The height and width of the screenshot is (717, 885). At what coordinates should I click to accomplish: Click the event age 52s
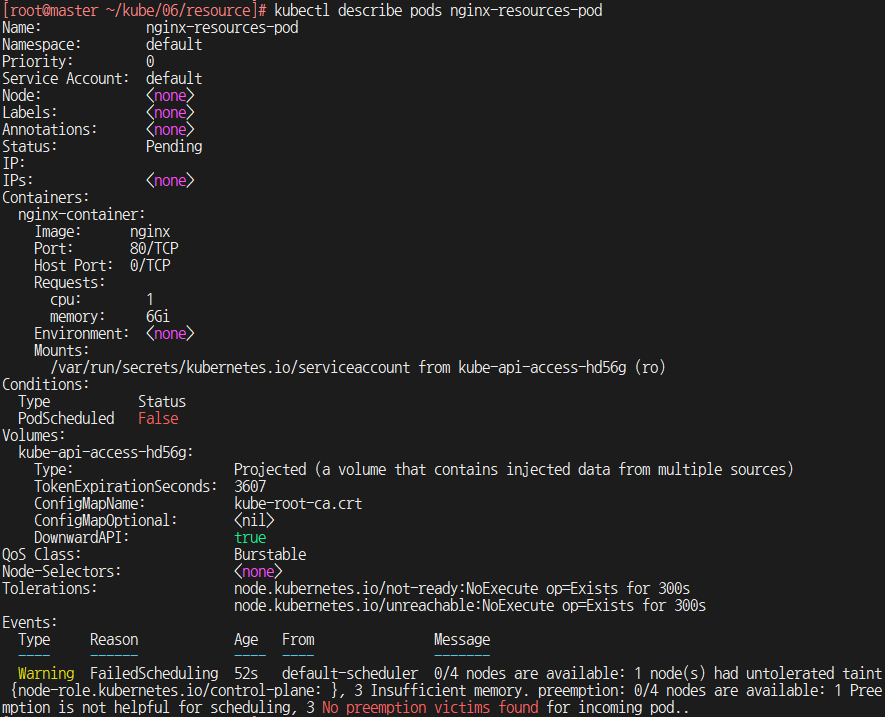246,674
